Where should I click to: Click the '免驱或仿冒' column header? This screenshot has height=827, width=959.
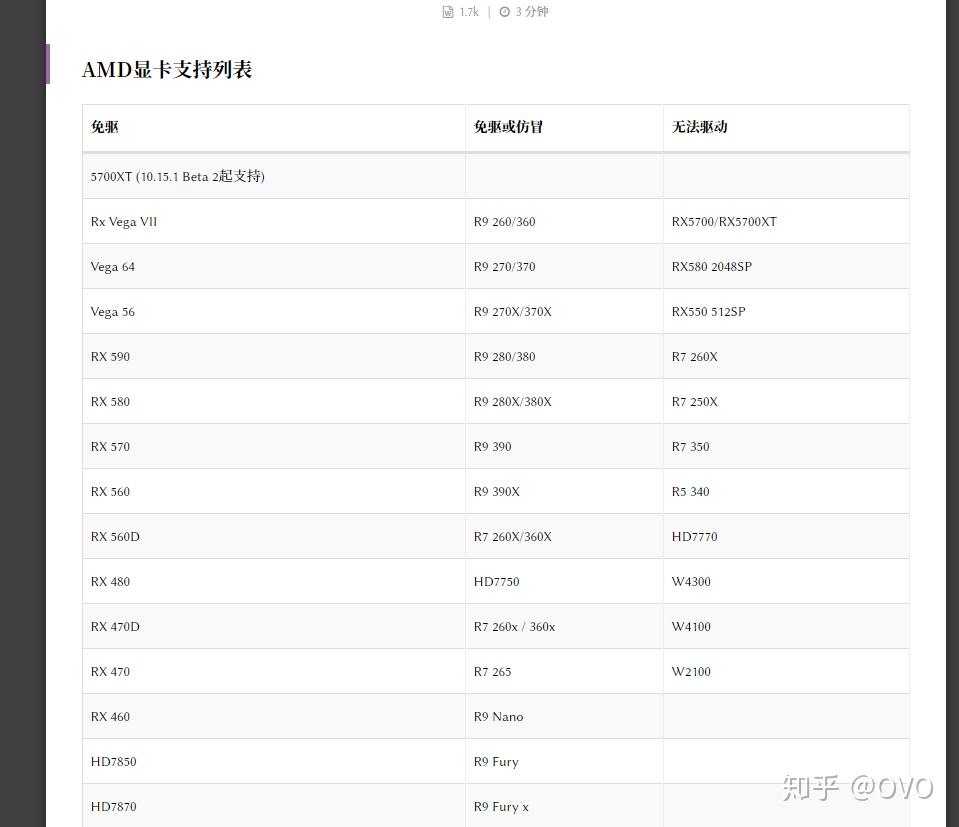[564, 127]
